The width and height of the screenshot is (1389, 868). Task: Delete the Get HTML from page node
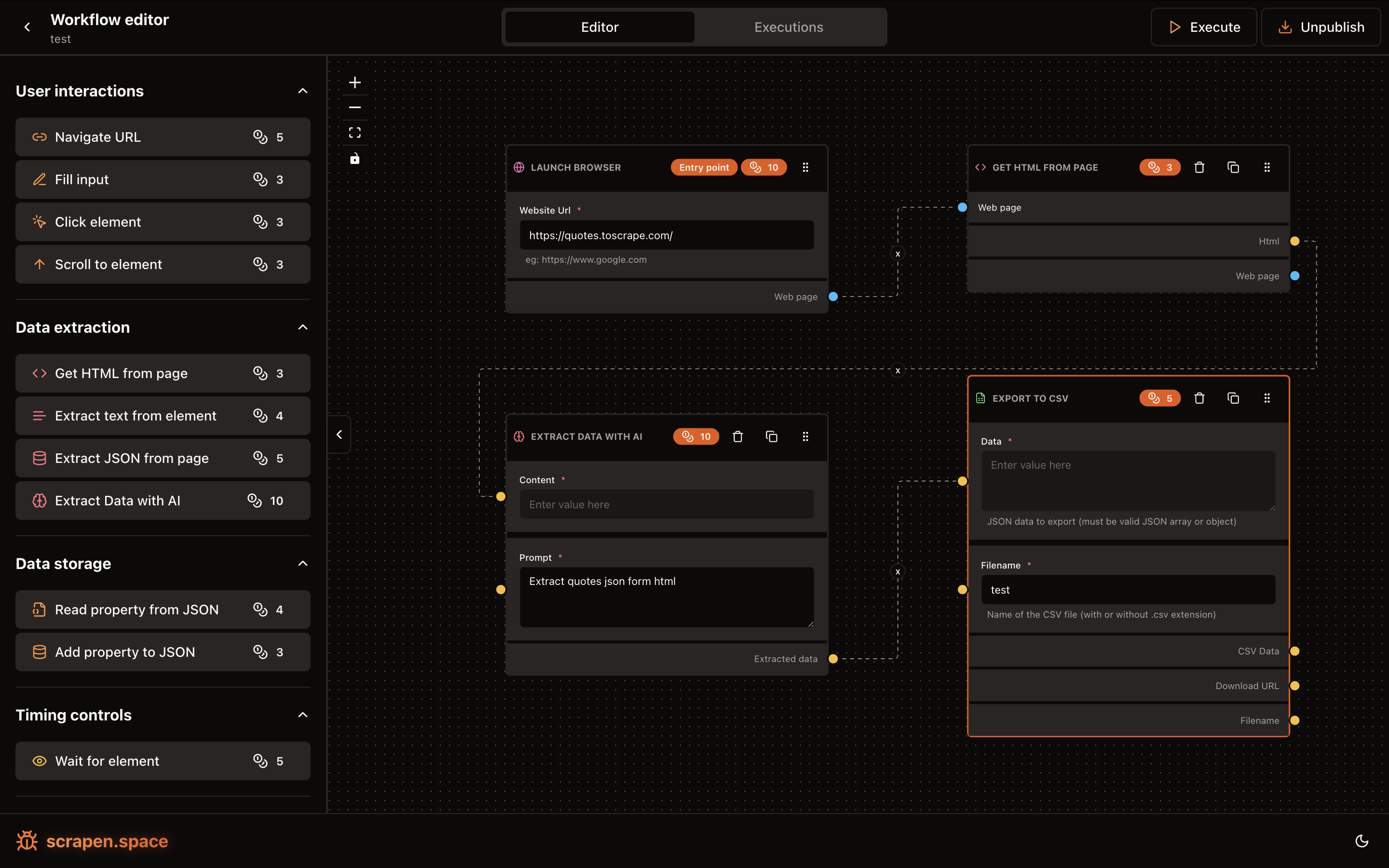1199,167
